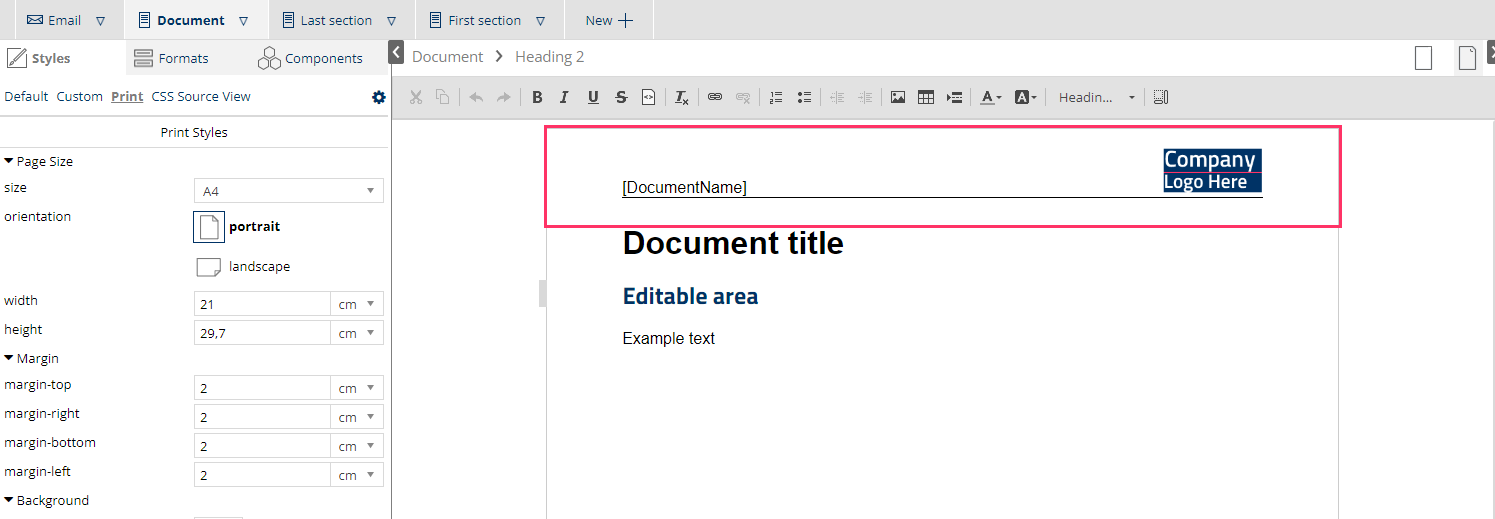1495x519 pixels.
Task: Select landscape orientation
Action: click(x=209, y=267)
